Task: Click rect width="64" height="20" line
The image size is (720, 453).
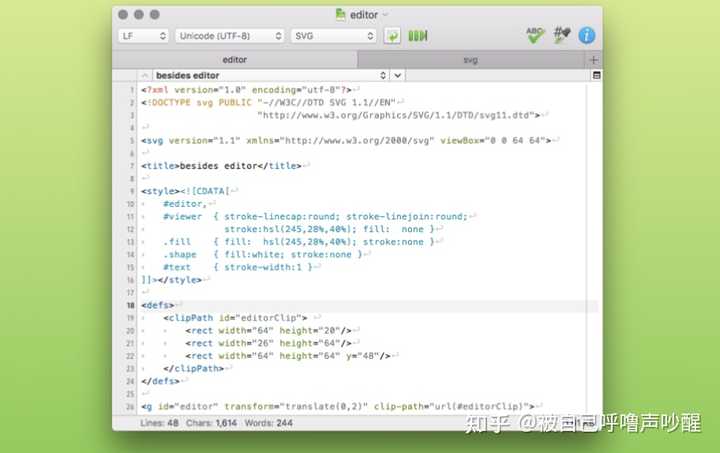Action: 268,330
